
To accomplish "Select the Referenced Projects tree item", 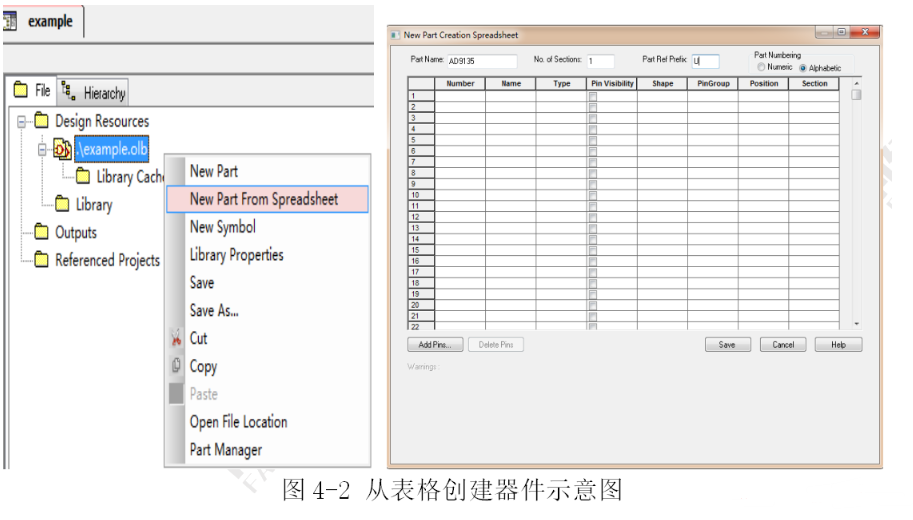I will coord(107,260).
